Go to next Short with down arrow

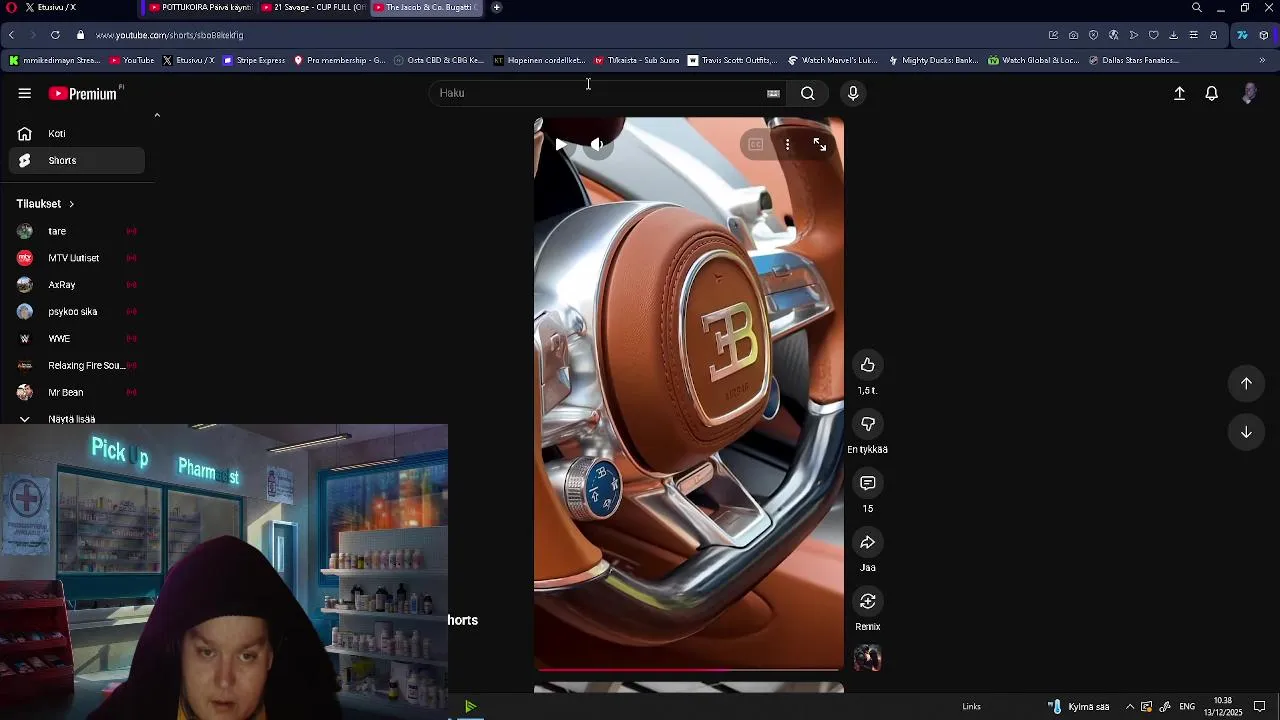(1246, 432)
